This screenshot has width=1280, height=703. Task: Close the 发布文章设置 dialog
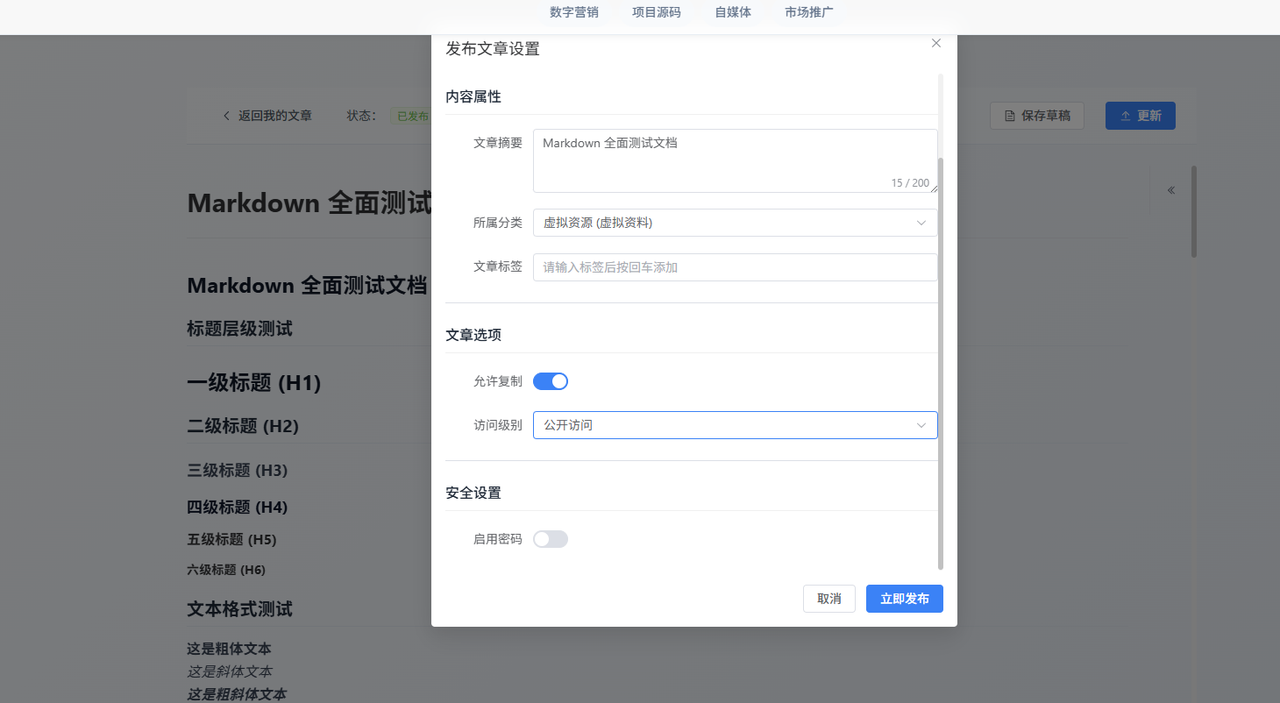(936, 43)
